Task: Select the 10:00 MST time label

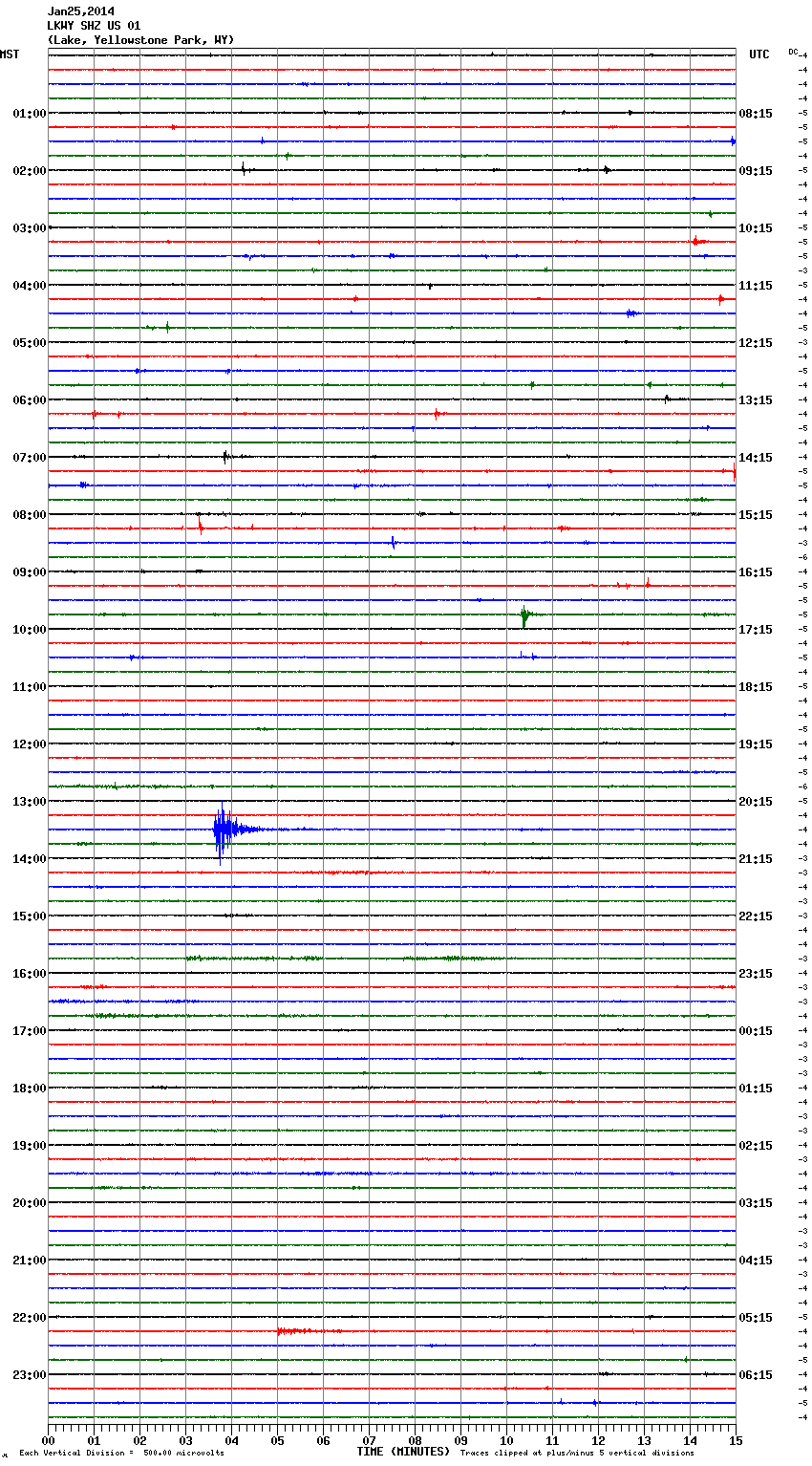Action: [30, 630]
